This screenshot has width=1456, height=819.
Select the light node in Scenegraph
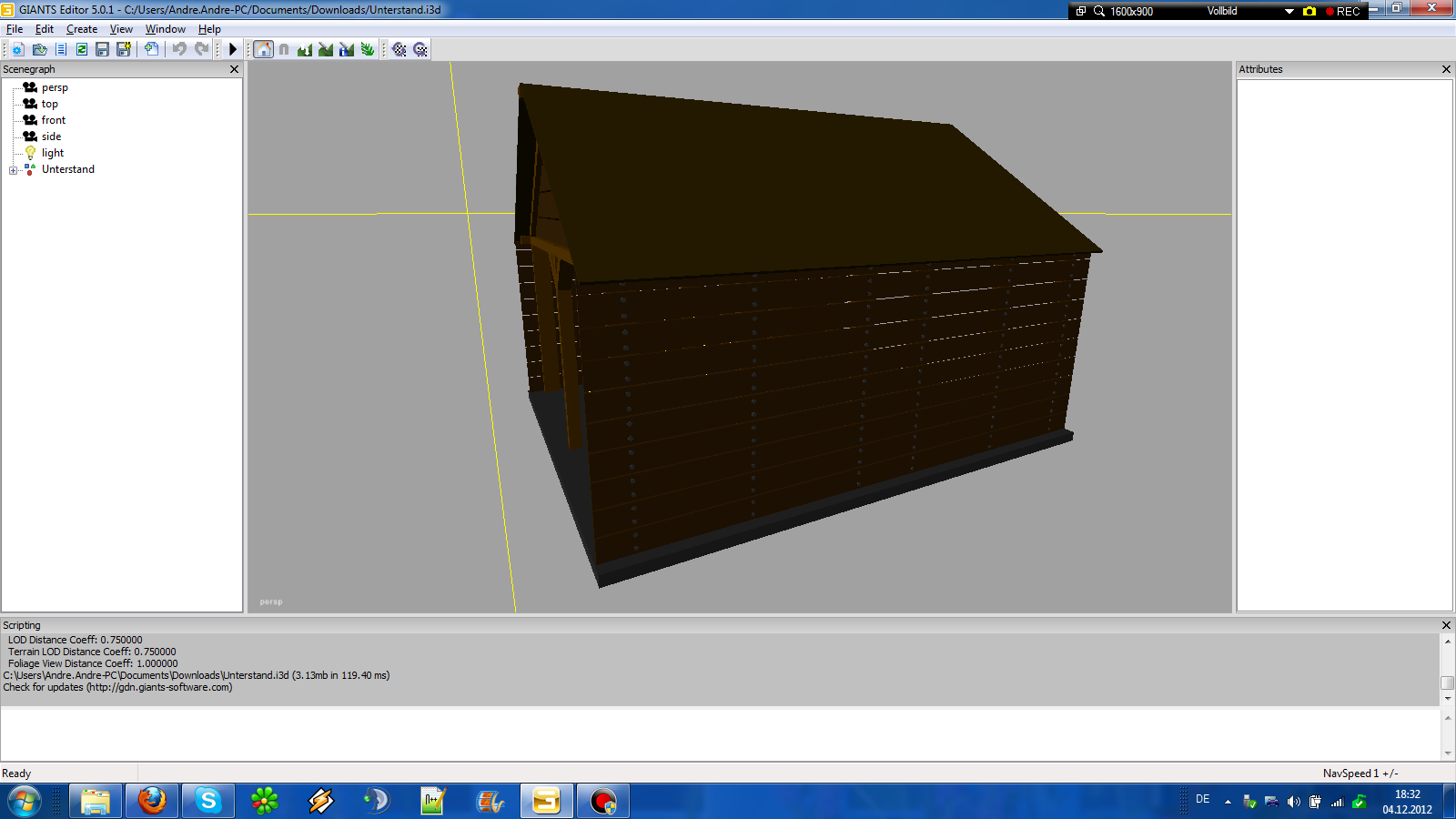(53, 153)
